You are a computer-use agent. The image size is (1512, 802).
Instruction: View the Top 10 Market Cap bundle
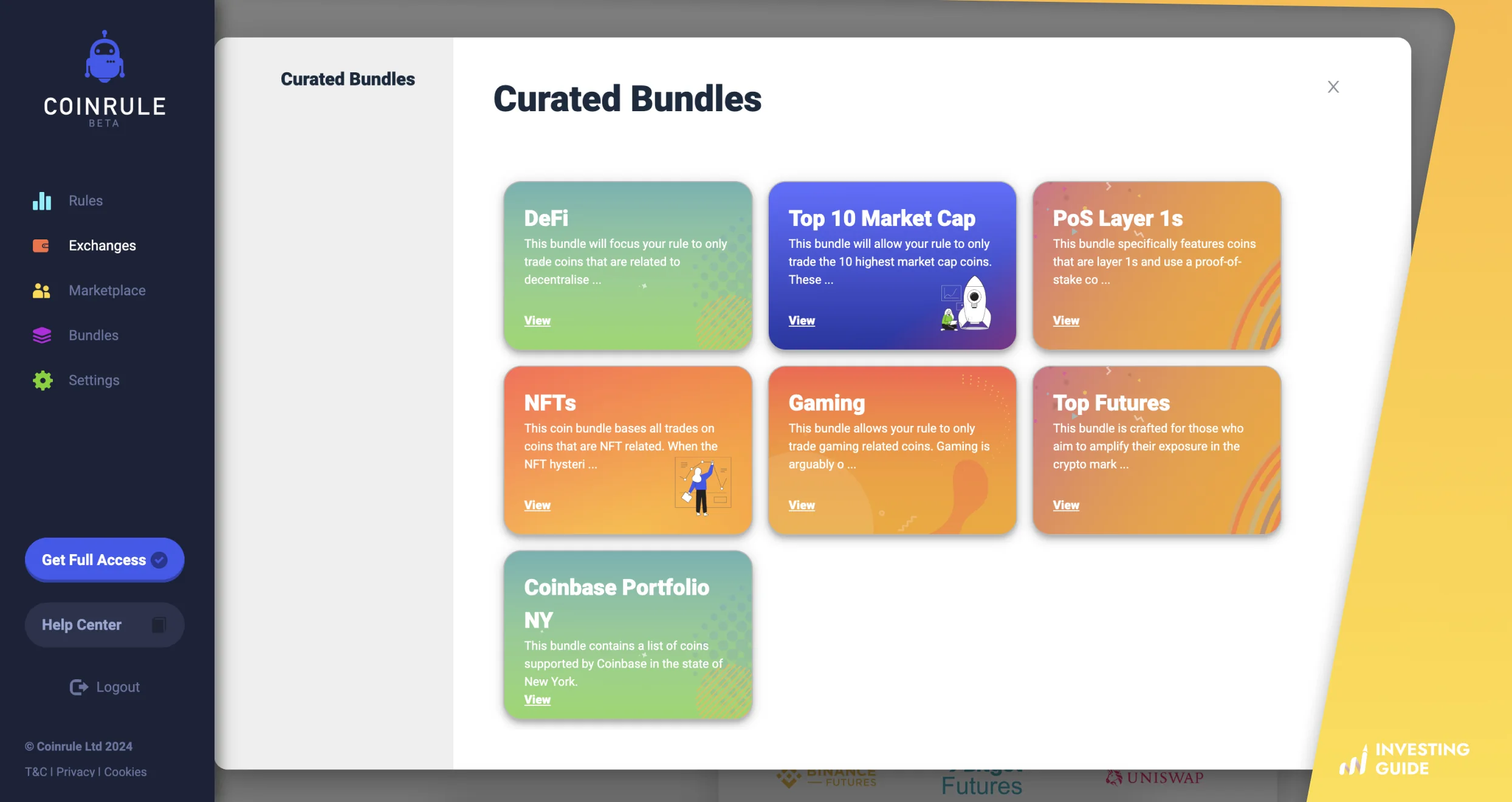801,320
